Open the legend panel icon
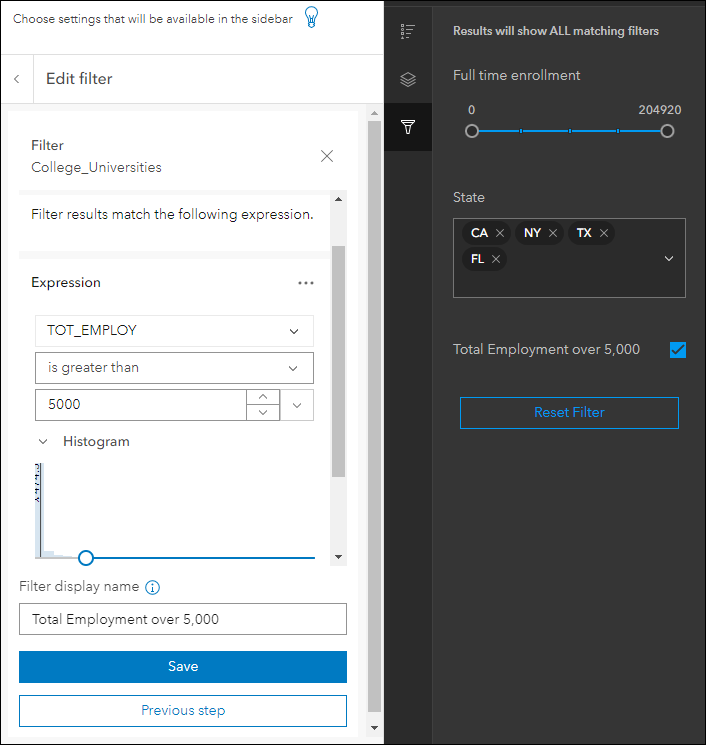Image resolution: width=706 pixels, height=745 pixels. point(408,31)
